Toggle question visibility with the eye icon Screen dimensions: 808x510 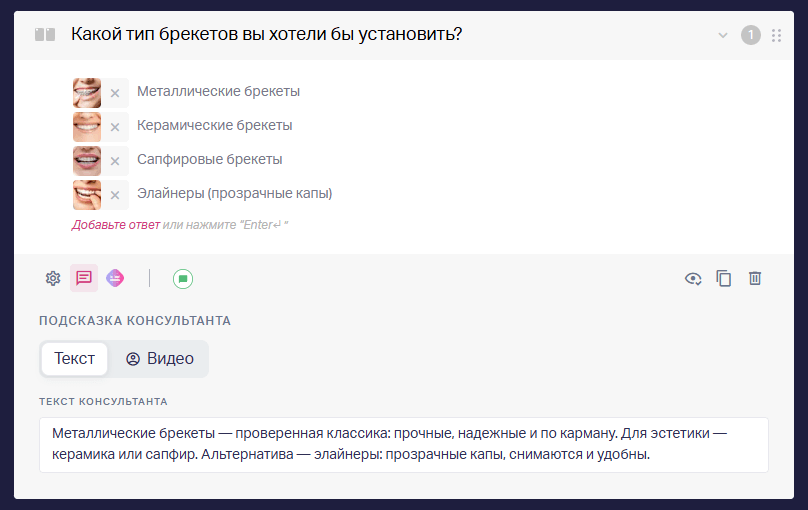(693, 279)
